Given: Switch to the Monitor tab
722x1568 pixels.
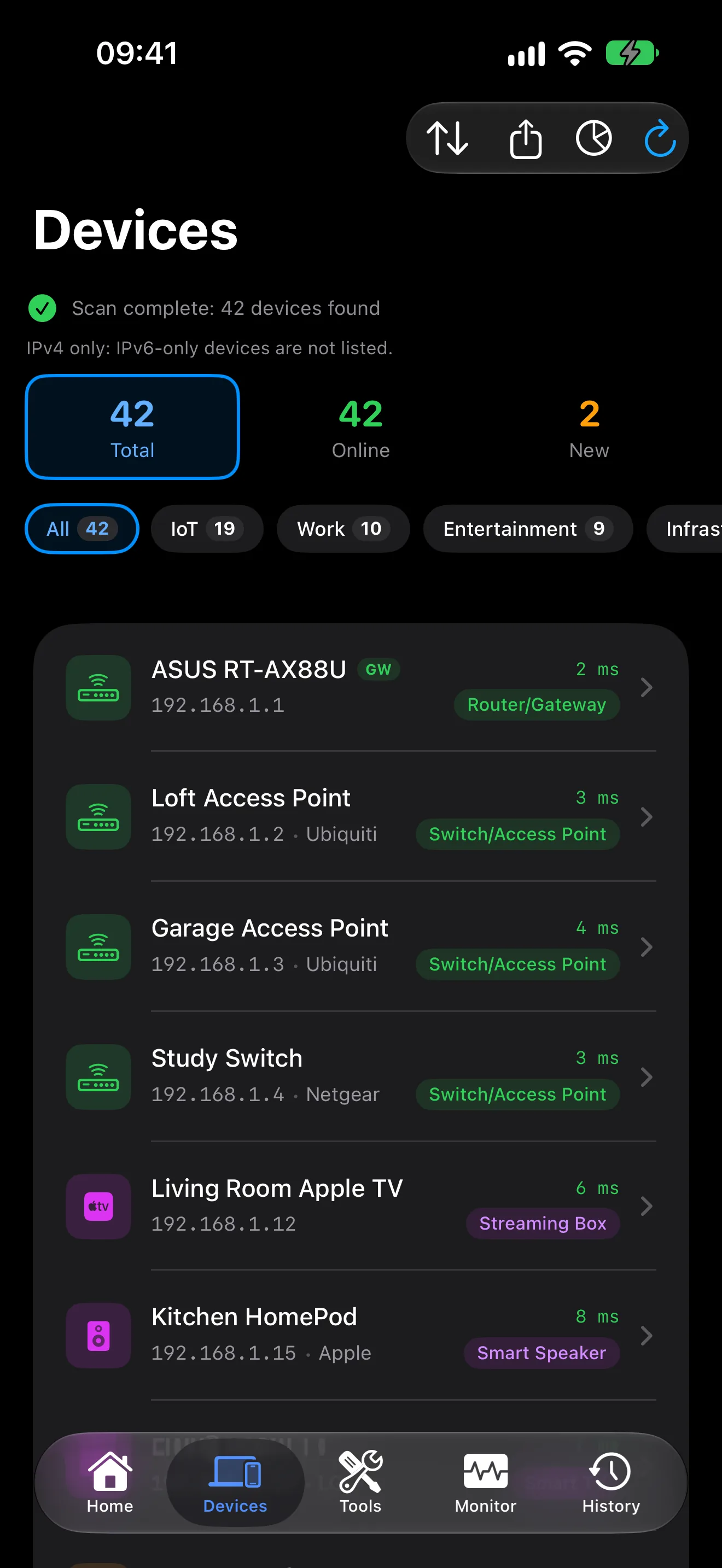Looking at the screenshot, I should (485, 1482).
